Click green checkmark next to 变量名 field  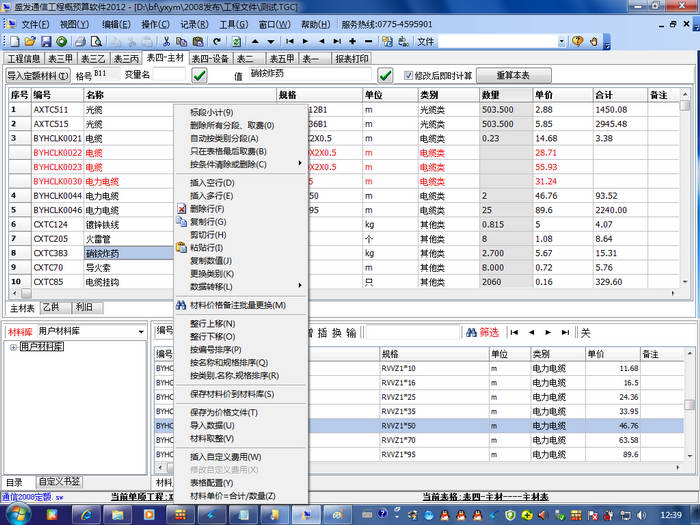click(x=200, y=75)
